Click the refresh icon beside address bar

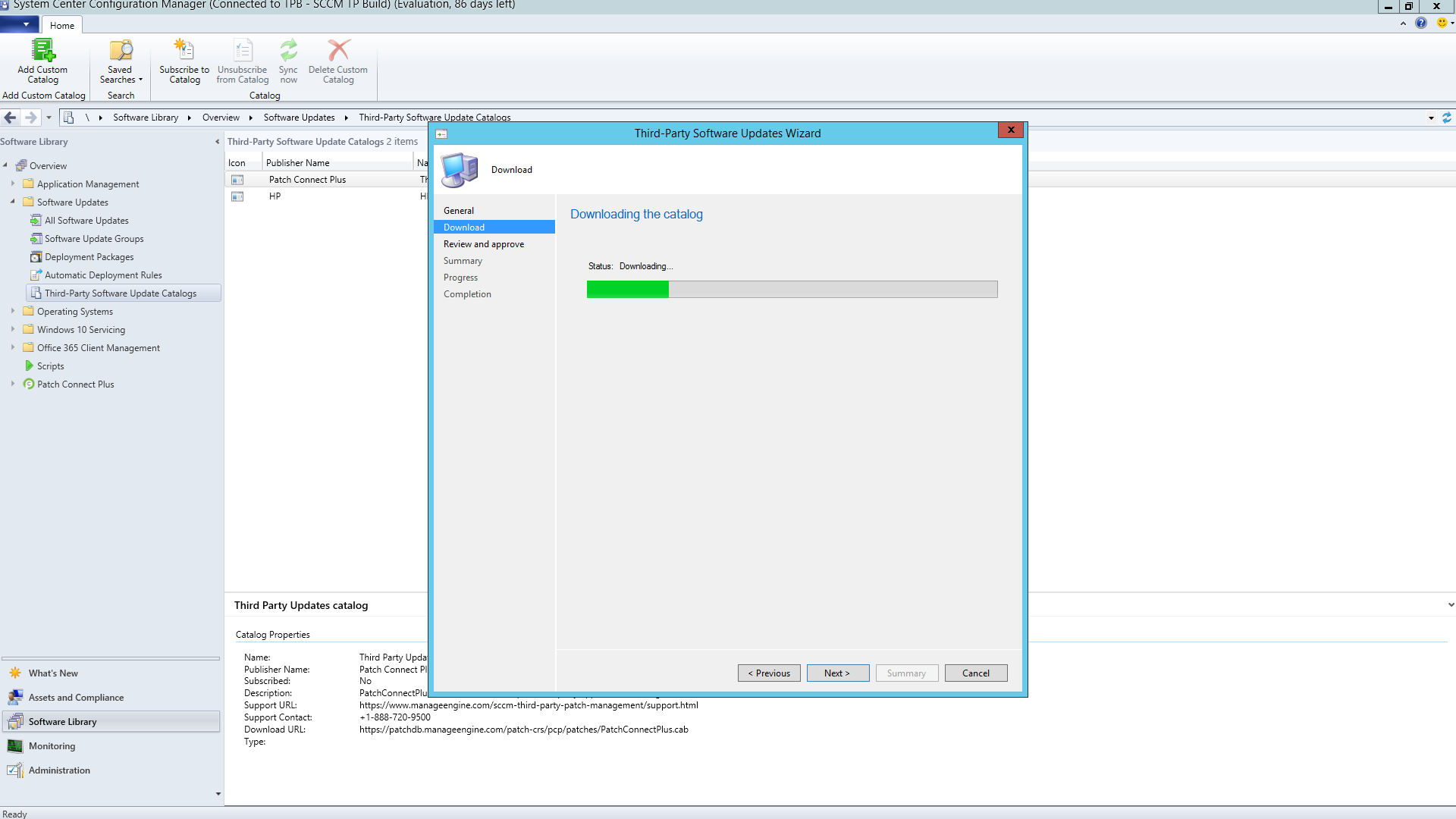click(x=1446, y=118)
